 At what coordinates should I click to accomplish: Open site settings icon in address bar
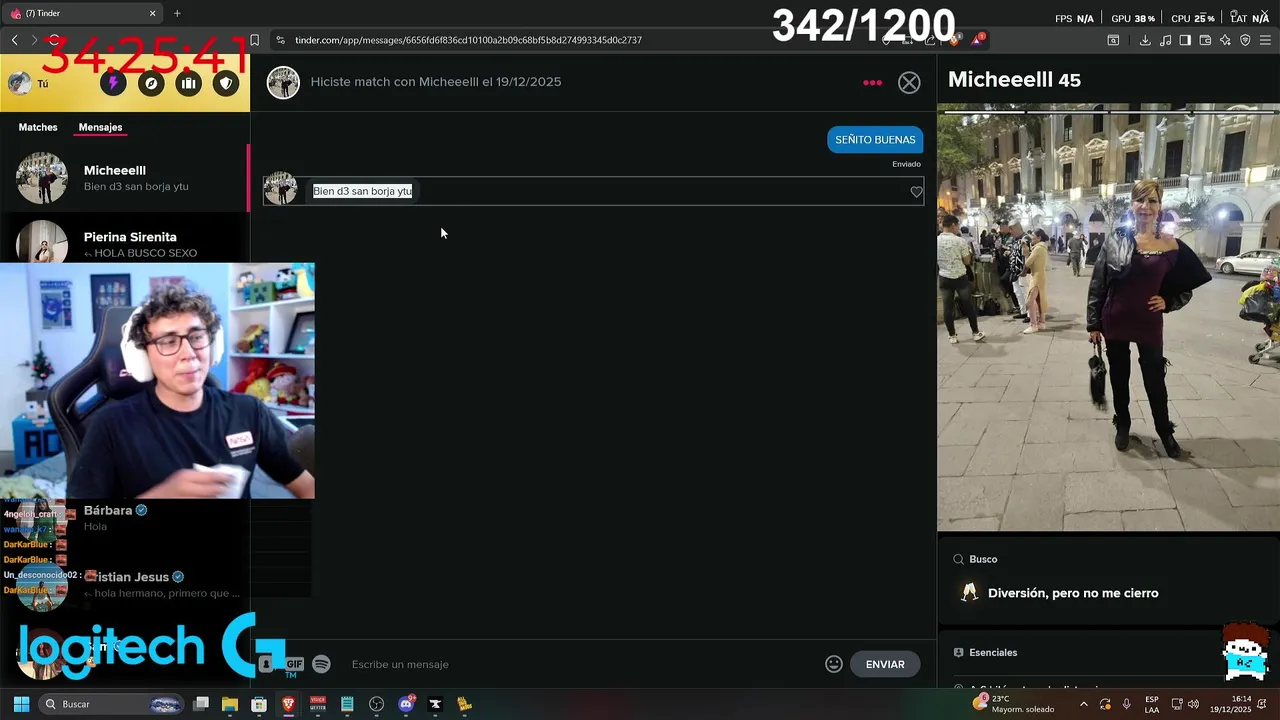pyautogui.click(x=280, y=40)
